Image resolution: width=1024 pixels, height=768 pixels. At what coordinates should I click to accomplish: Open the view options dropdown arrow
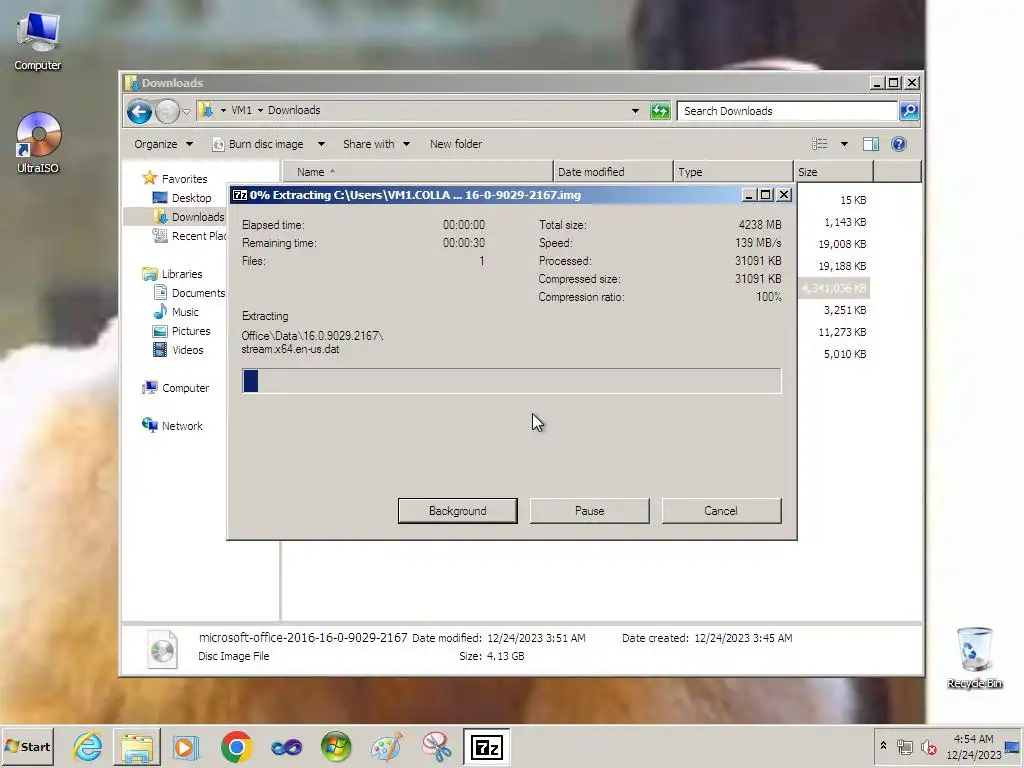click(844, 144)
